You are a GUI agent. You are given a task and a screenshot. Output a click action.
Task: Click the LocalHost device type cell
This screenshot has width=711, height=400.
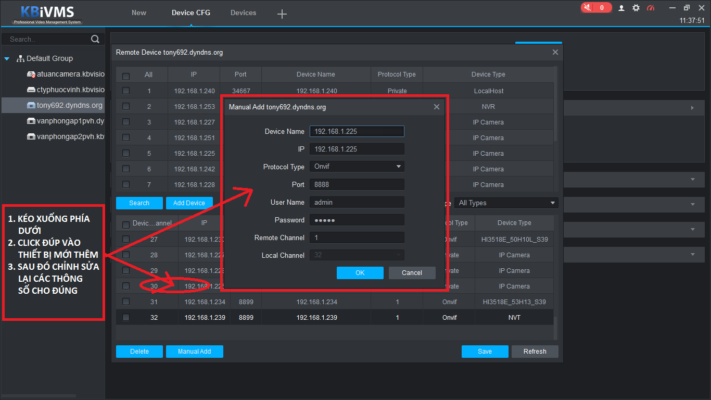(488, 91)
